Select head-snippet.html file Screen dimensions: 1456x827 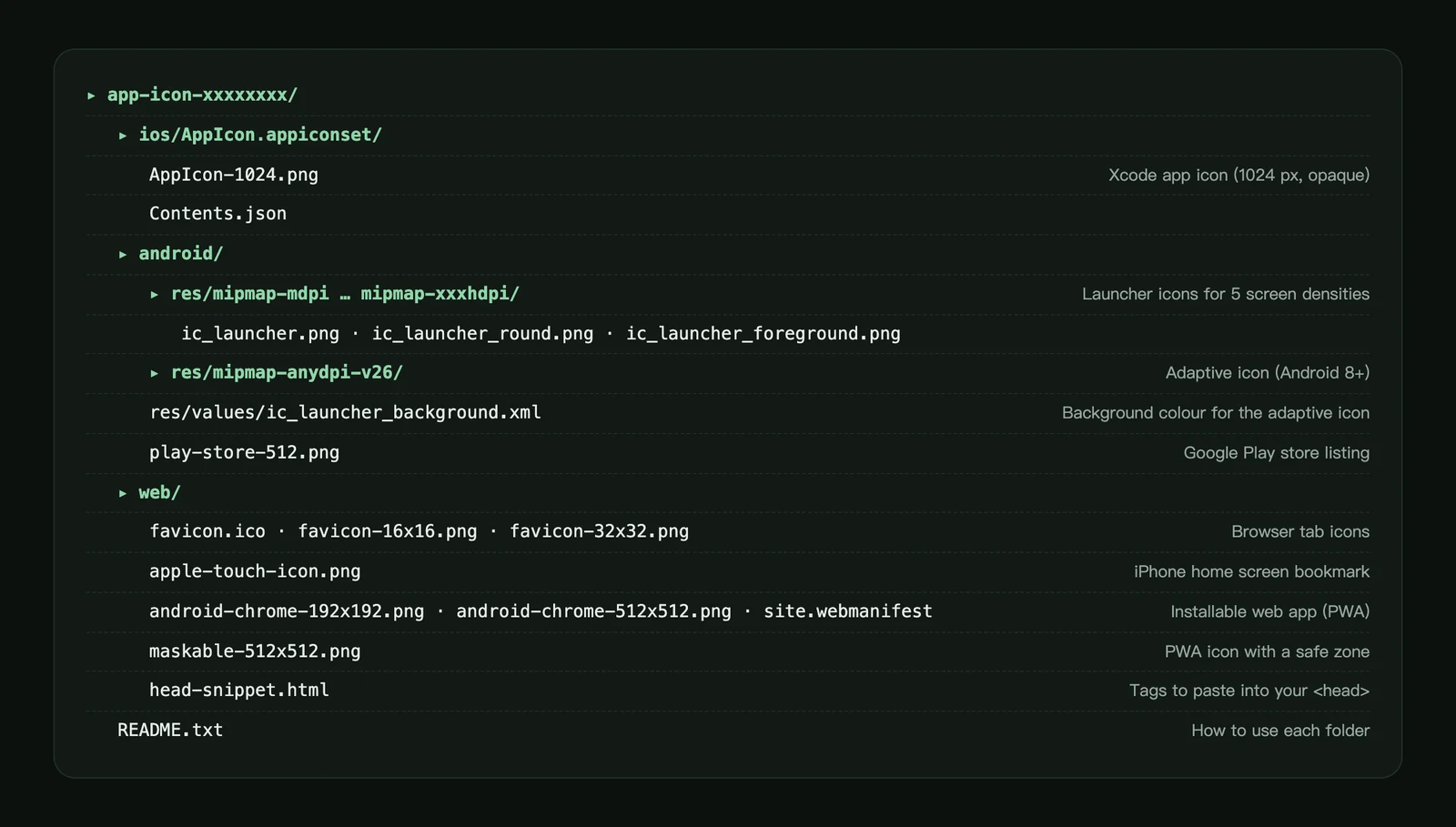click(x=239, y=691)
